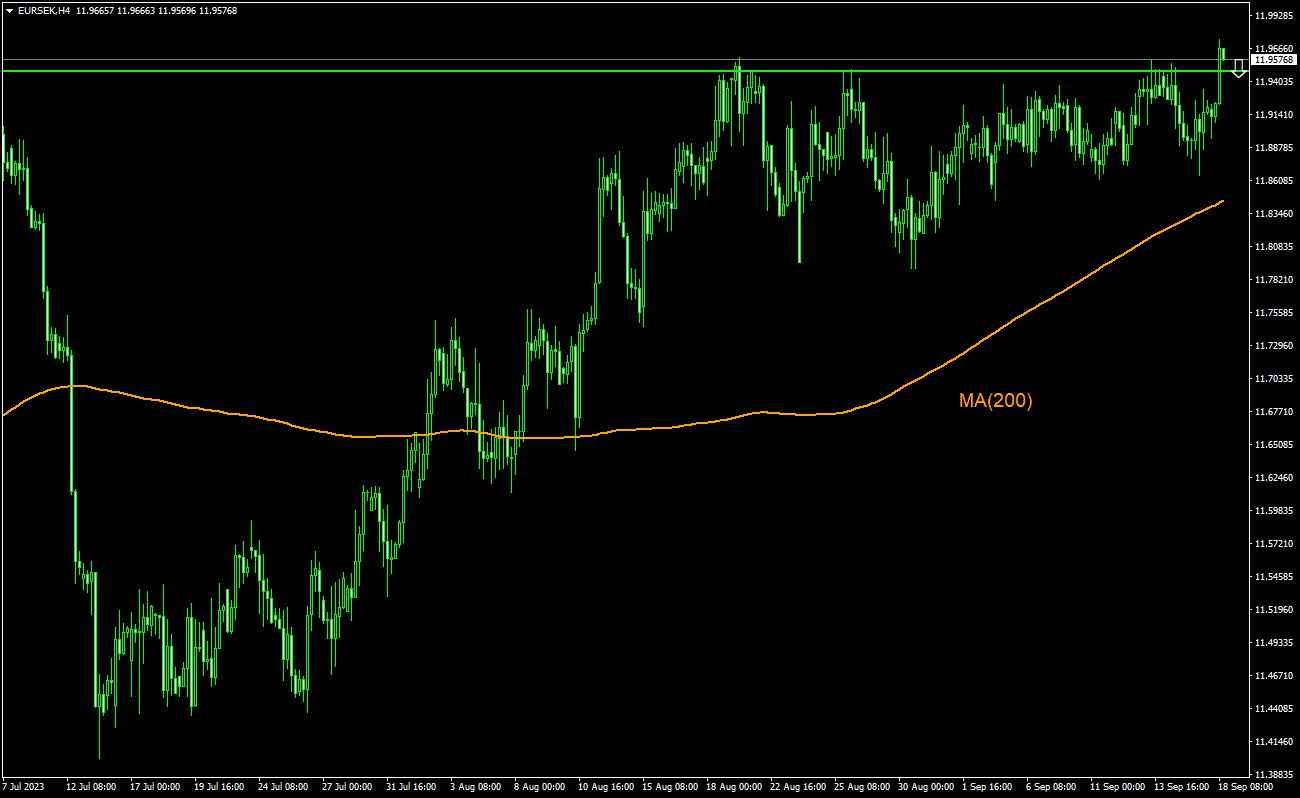The height and width of the screenshot is (798, 1300).
Task: Click the 11.38835 price axis label
Action: coord(1275,775)
